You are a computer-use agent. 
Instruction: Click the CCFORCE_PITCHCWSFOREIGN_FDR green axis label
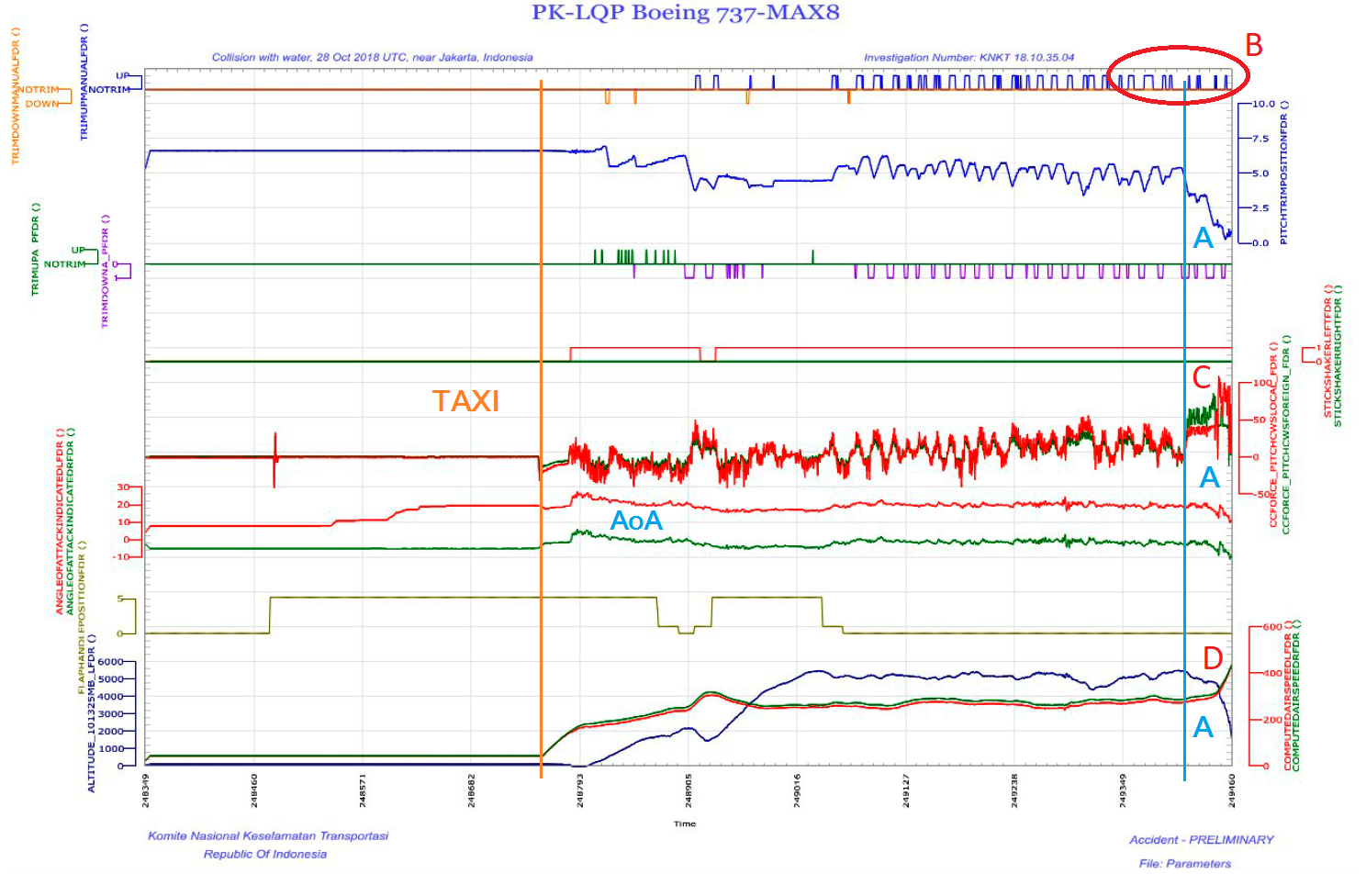point(1285,434)
